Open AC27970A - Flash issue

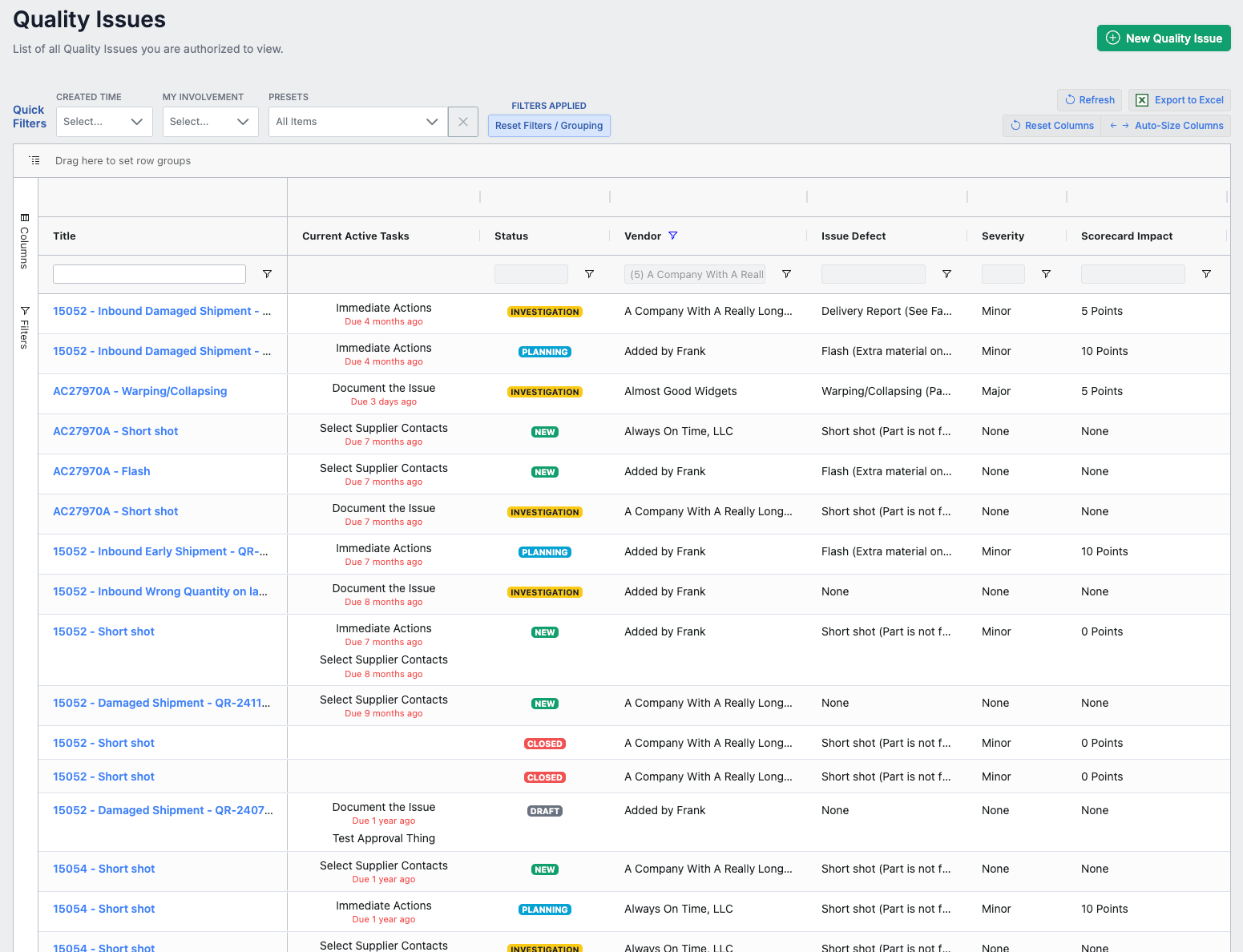coord(102,471)
